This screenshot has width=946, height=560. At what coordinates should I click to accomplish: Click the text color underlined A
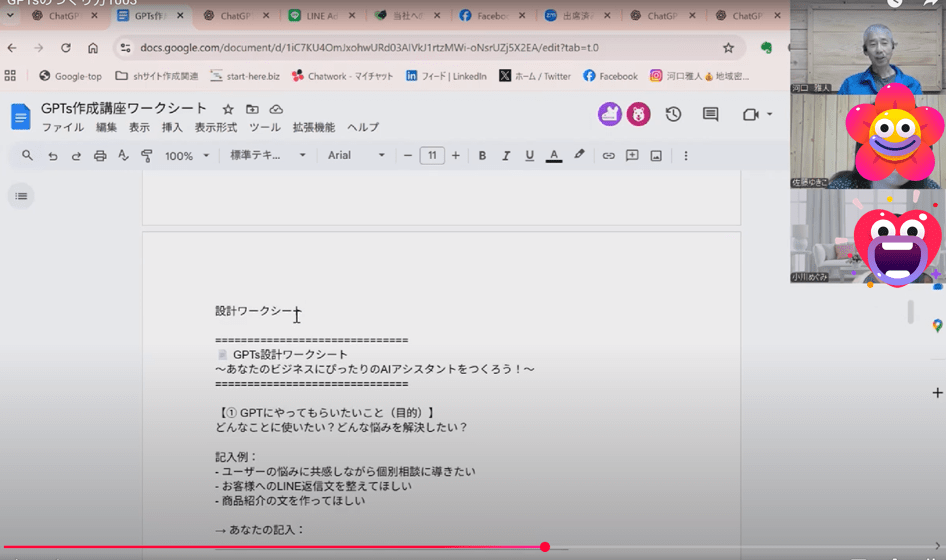554,156
